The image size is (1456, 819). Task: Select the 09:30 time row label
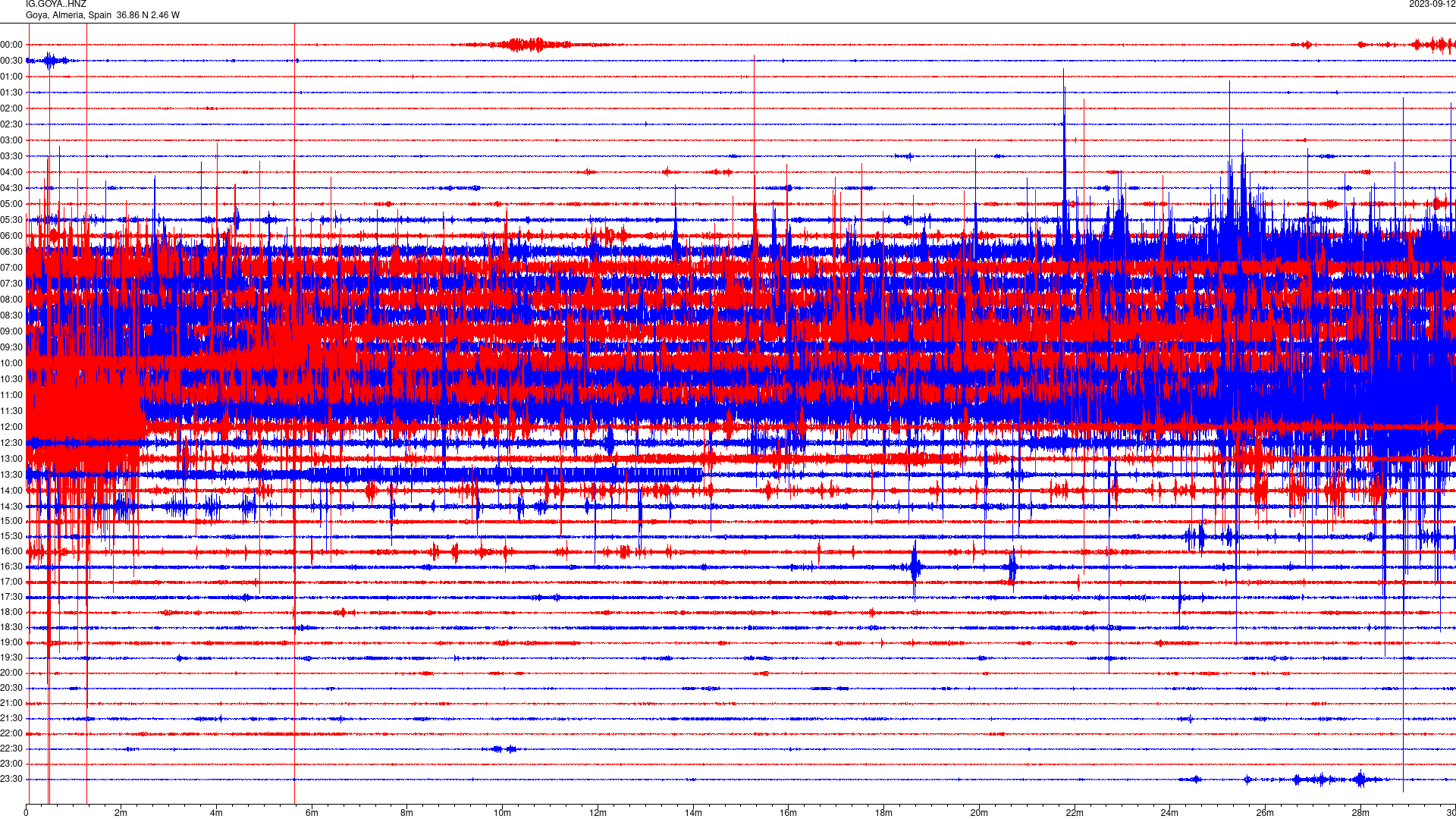coord(11,347)
